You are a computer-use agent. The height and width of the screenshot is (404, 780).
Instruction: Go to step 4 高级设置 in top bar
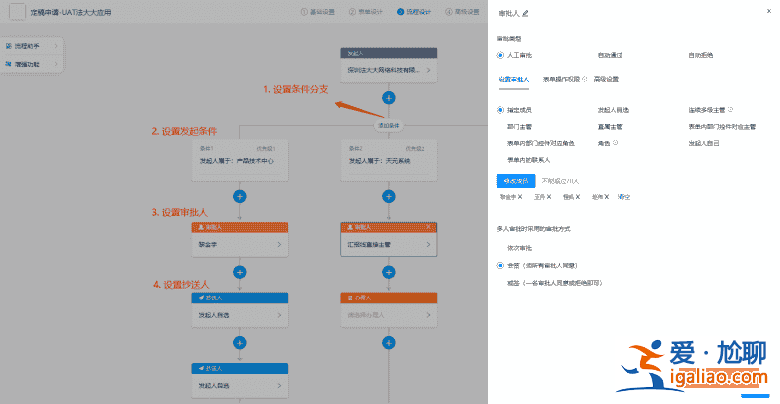point(462,11)
